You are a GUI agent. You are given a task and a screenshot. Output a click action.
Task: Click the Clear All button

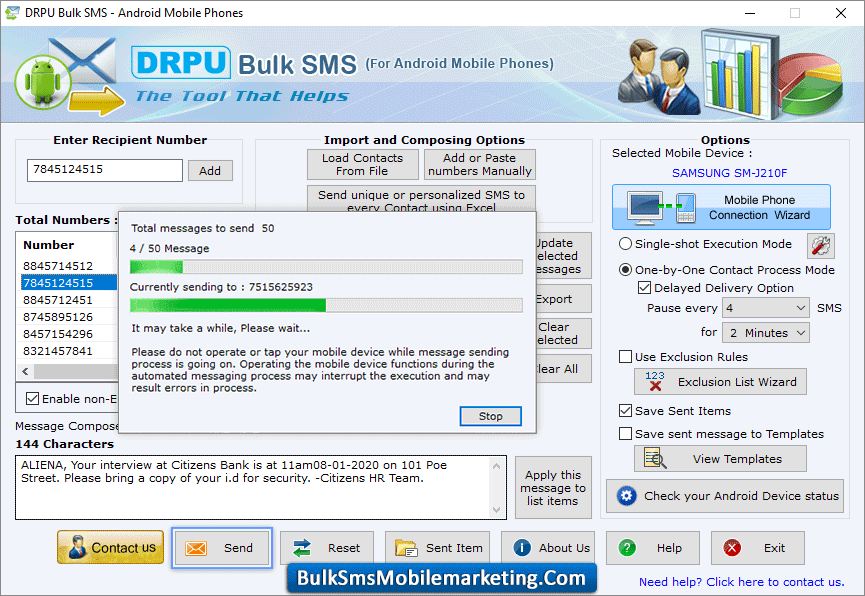click(x=563, y=369)
